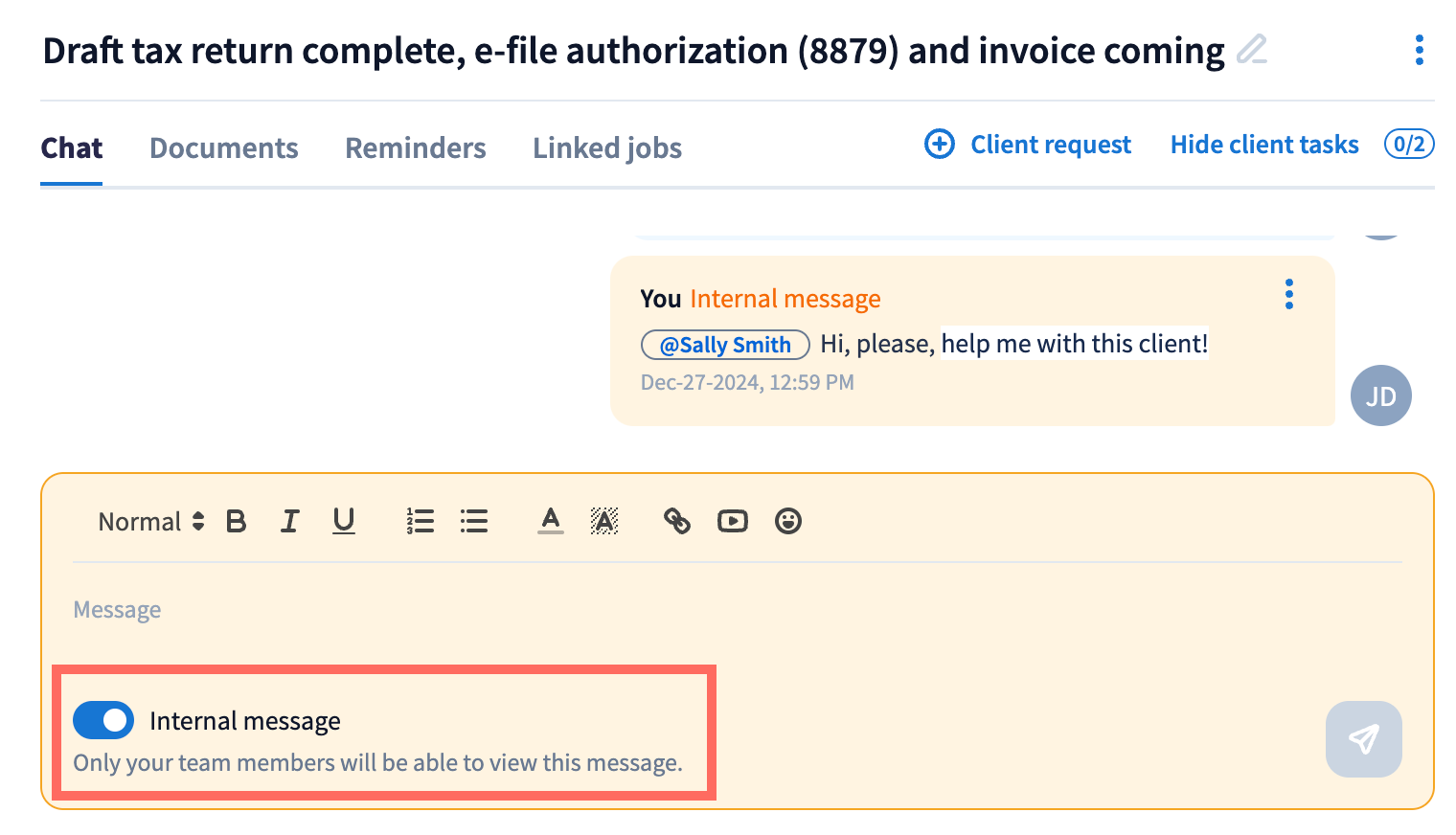Insert a numbered list
The image size is (1456, 835).
pyautogui.click(x=420, y=521)
